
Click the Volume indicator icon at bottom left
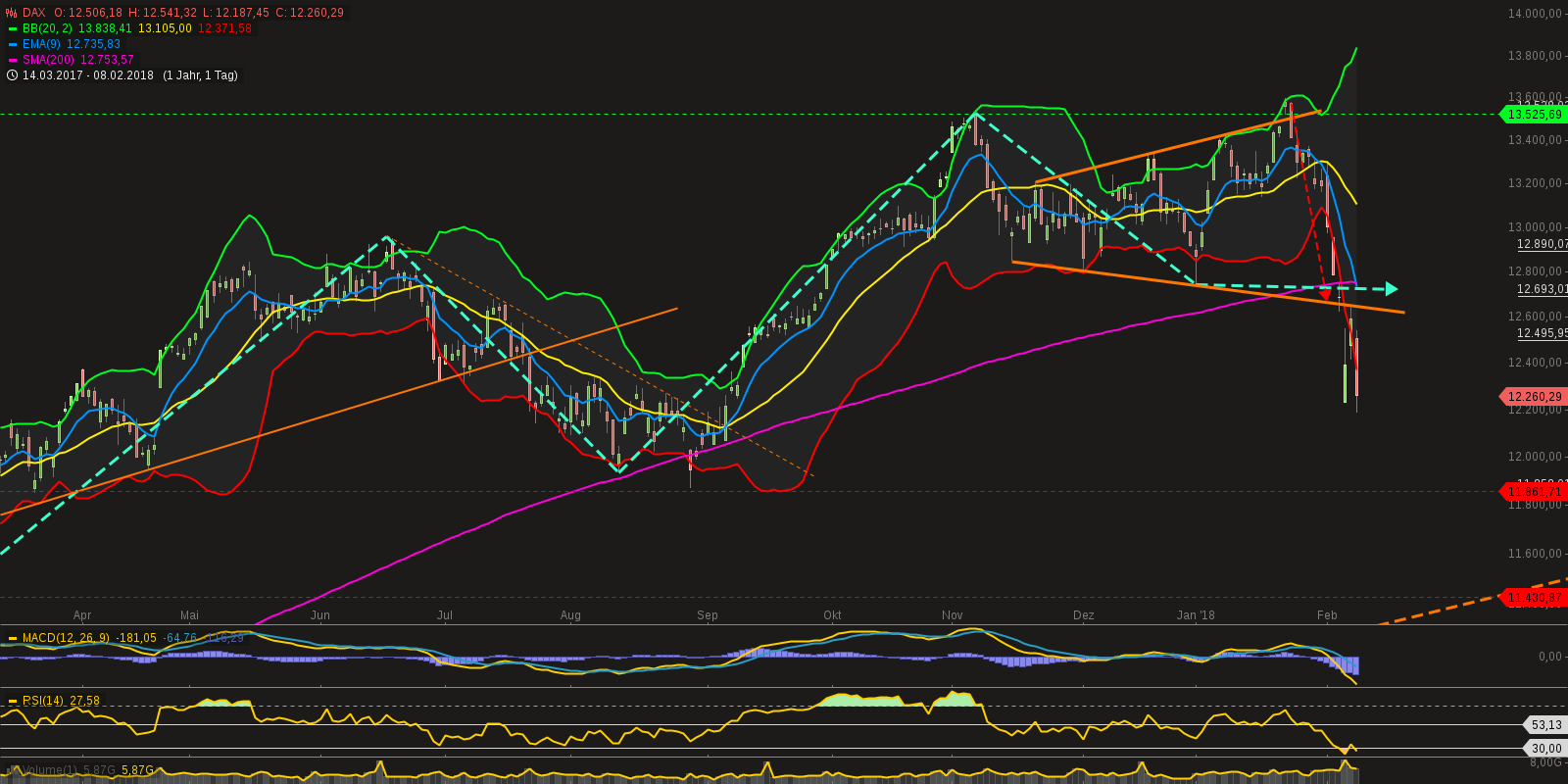tap(12, 770)
